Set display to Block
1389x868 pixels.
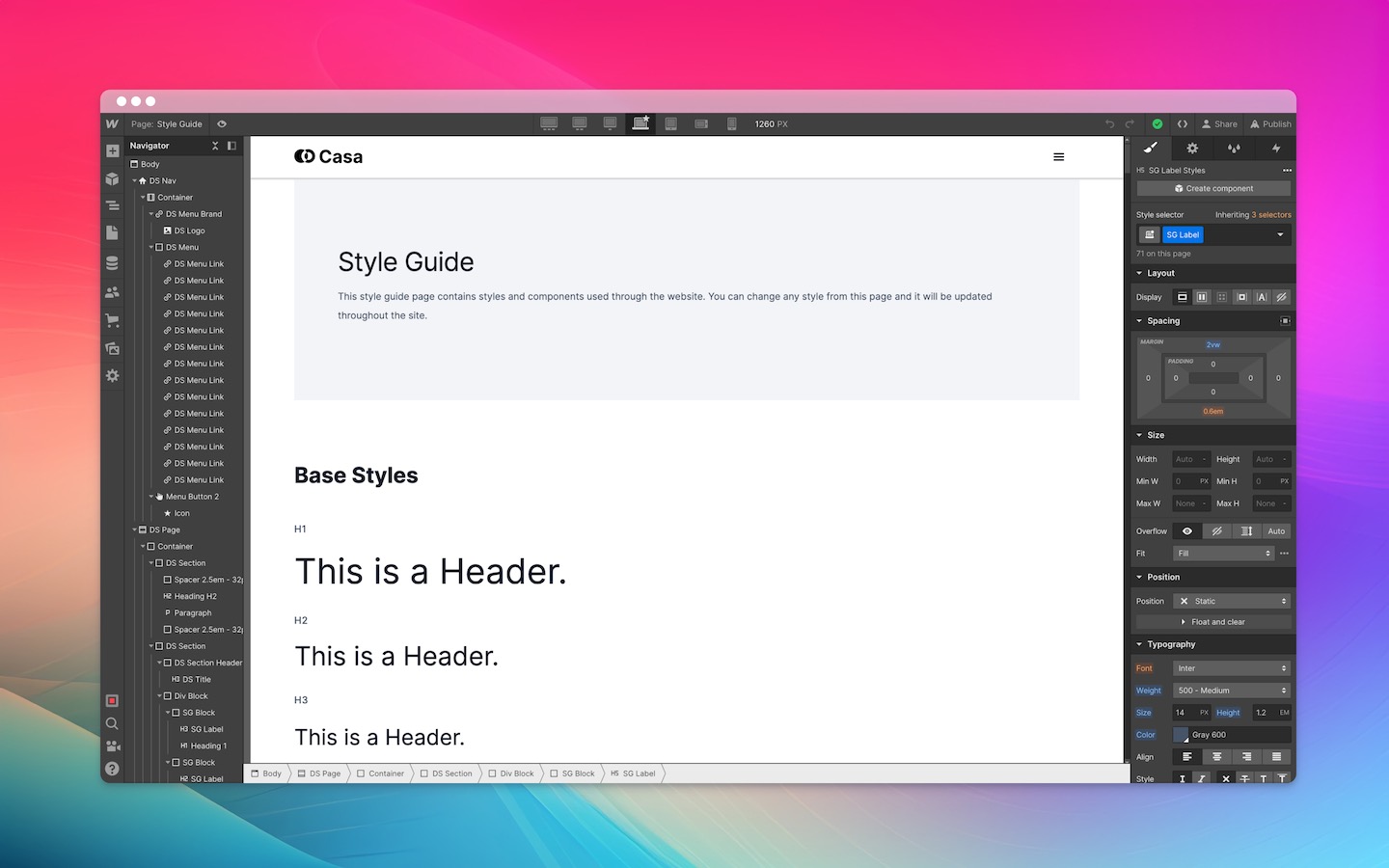1182,297
